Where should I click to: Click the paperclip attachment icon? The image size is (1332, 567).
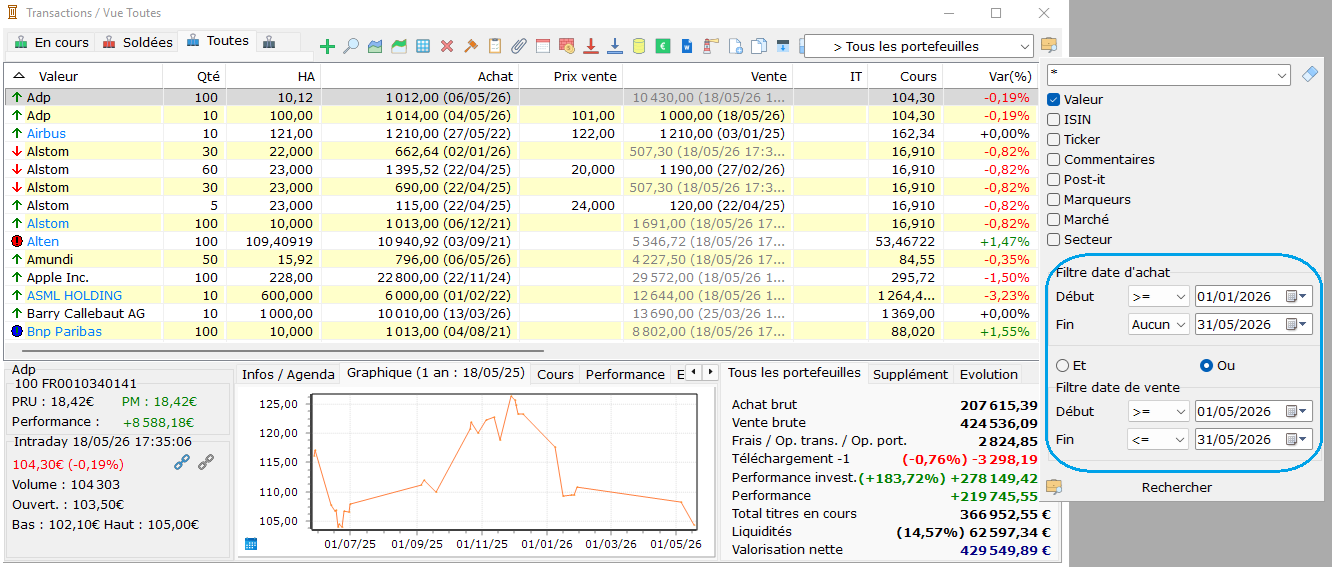coord(519,46)
